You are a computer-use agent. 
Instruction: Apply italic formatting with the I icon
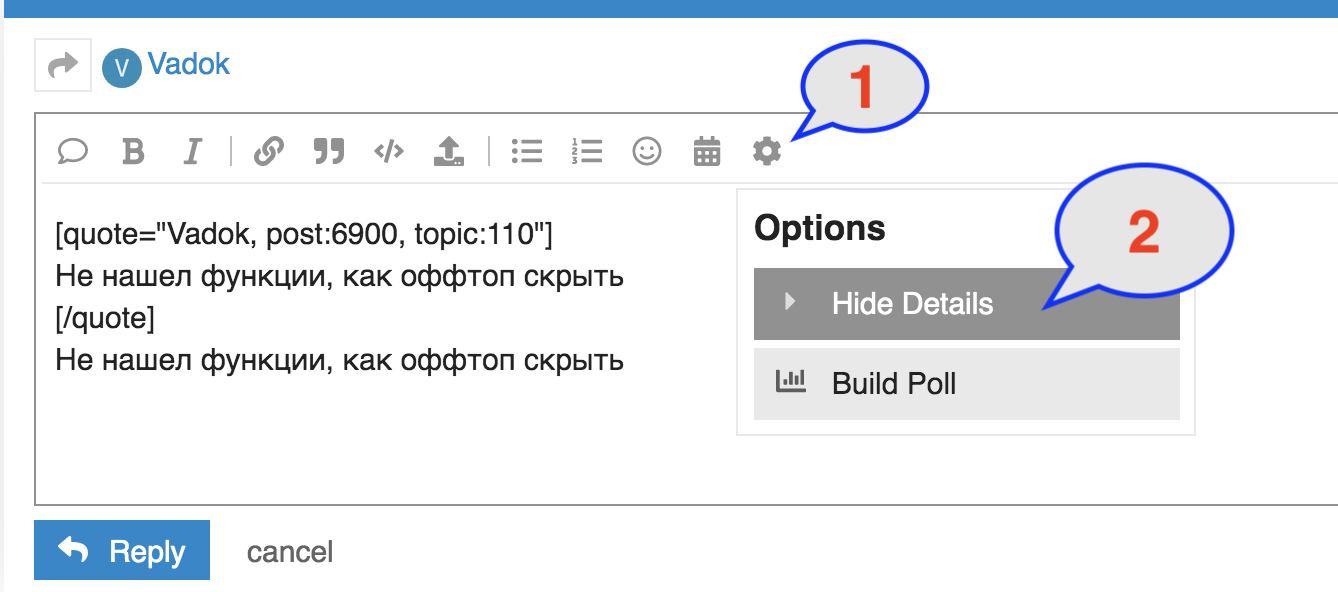pyautogui.click(x=193, y=151)
